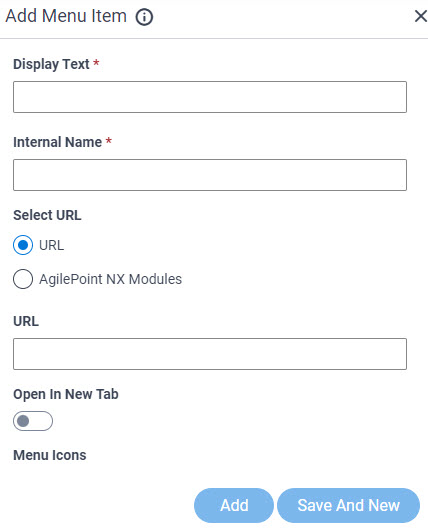This screenshot has width=428, height=529.
Task: Click the Open In New Tab label
Action: click(66, 394)
